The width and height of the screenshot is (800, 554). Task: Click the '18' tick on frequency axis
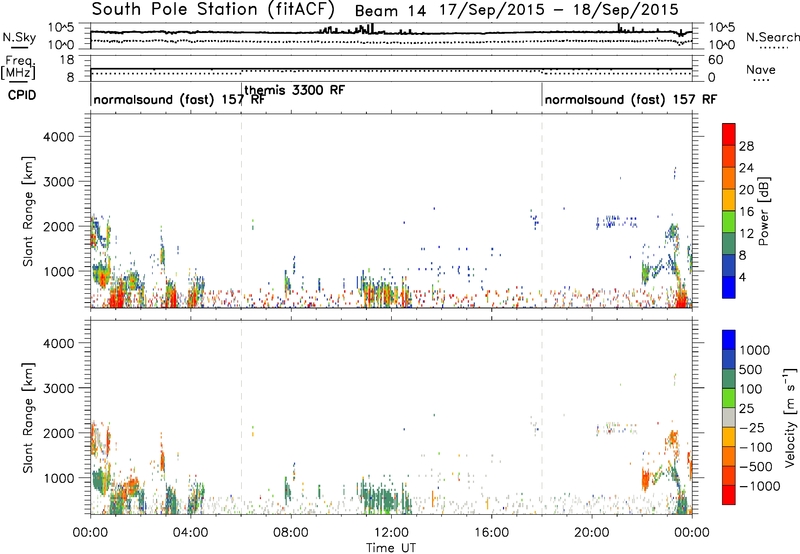(x=67, y=60)
